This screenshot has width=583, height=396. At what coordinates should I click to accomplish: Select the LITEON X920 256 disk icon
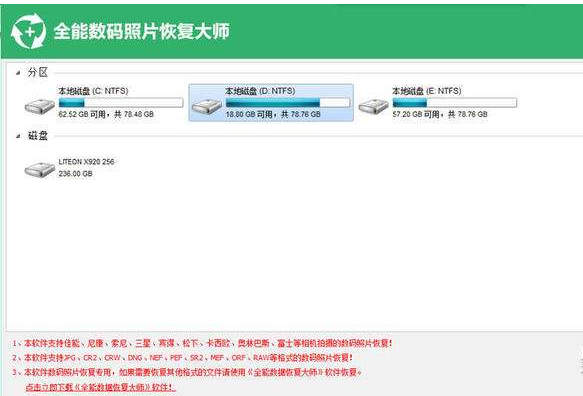[x=39, y=170]
